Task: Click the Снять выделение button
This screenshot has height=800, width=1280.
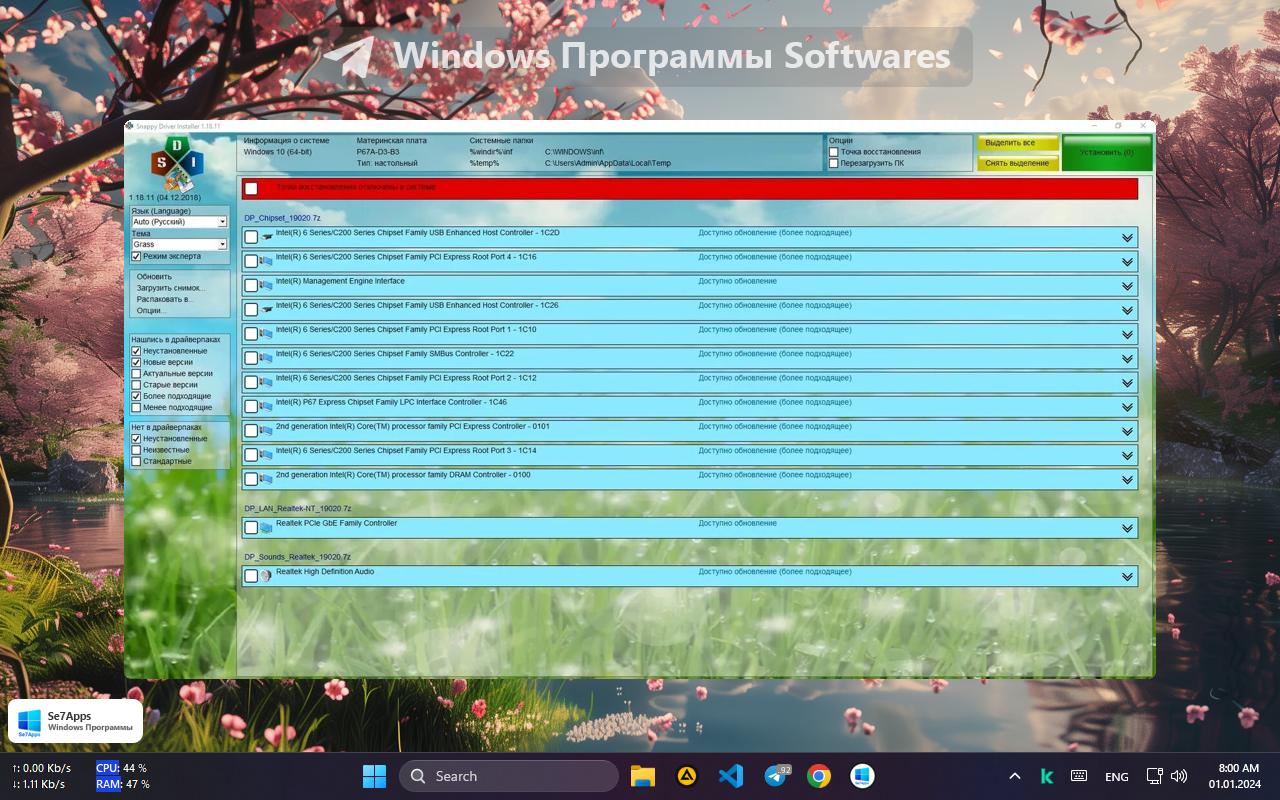Action: point(1018,163)
